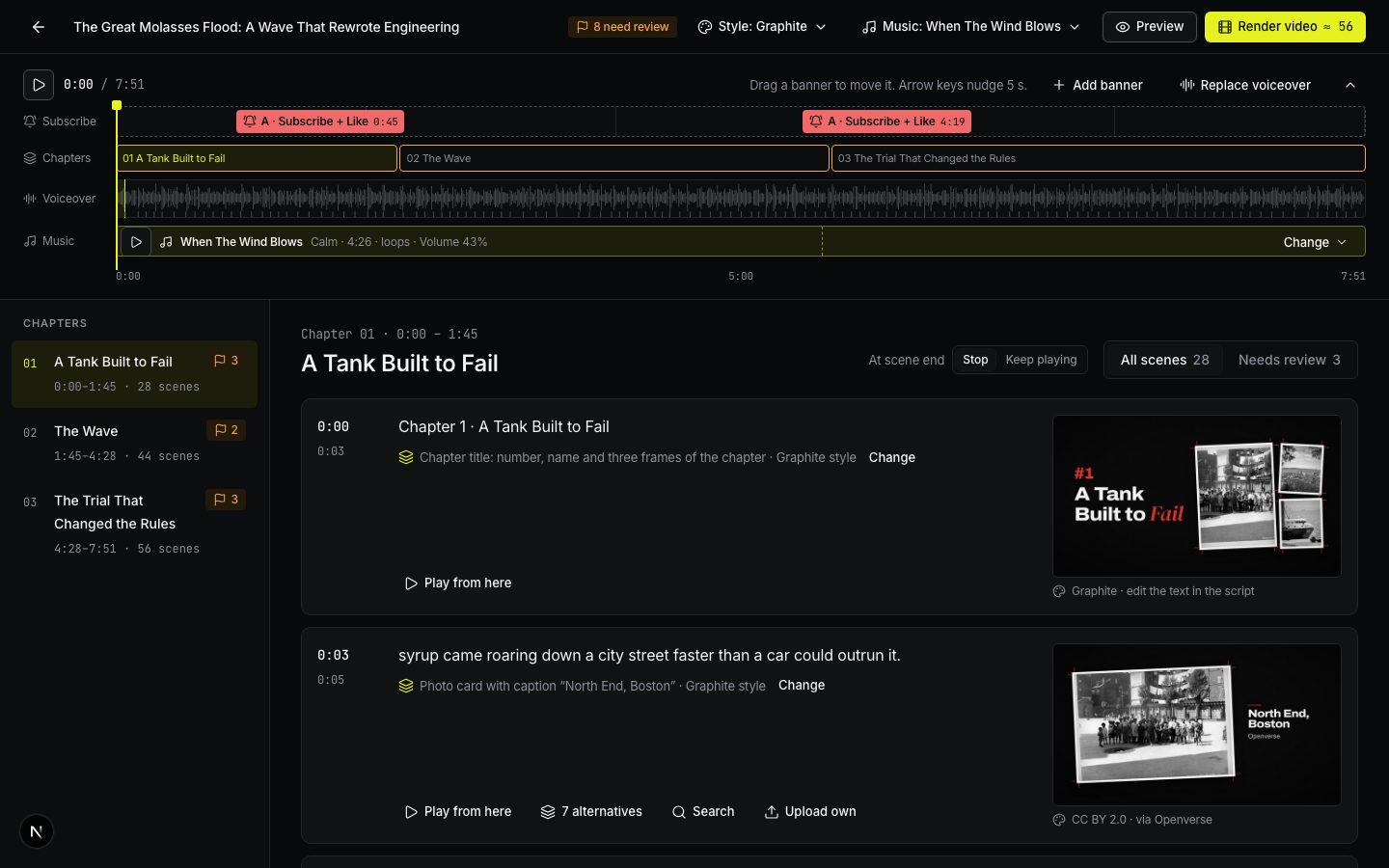Open the Style: Graphite dropdown
This screenshot has height=868, width=1389.
pyautogui.click(x=762, y=27)
